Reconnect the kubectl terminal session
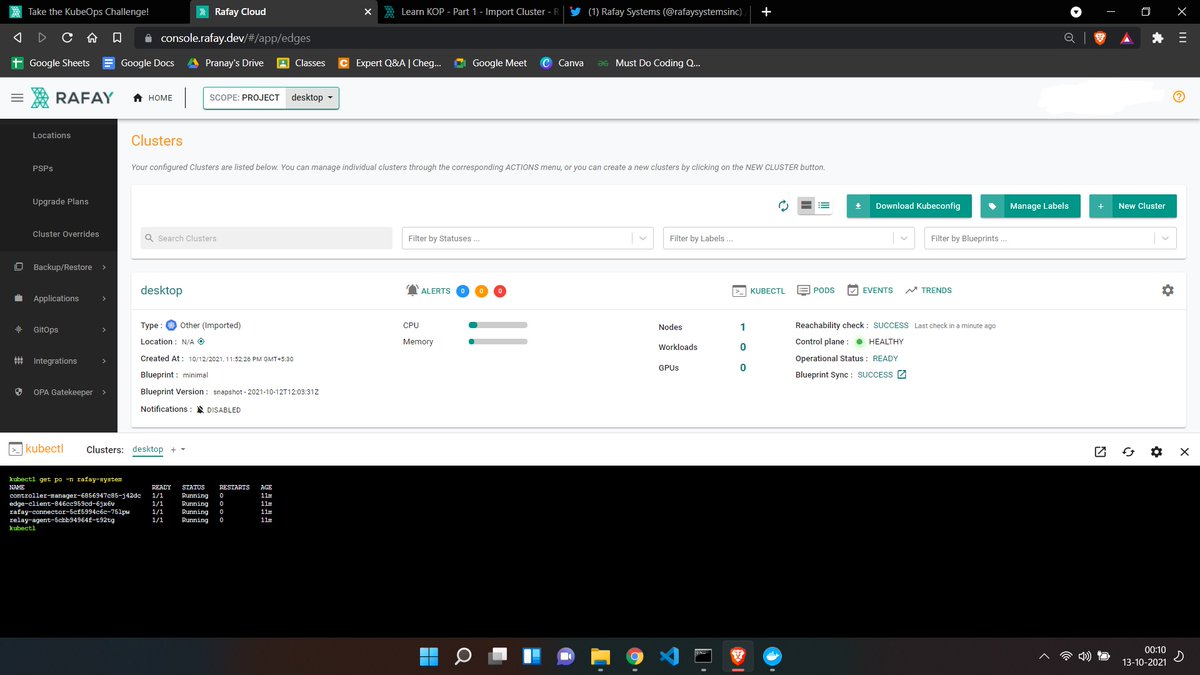The height and width of the screenshot is (675, 1200). [1128, 452]
